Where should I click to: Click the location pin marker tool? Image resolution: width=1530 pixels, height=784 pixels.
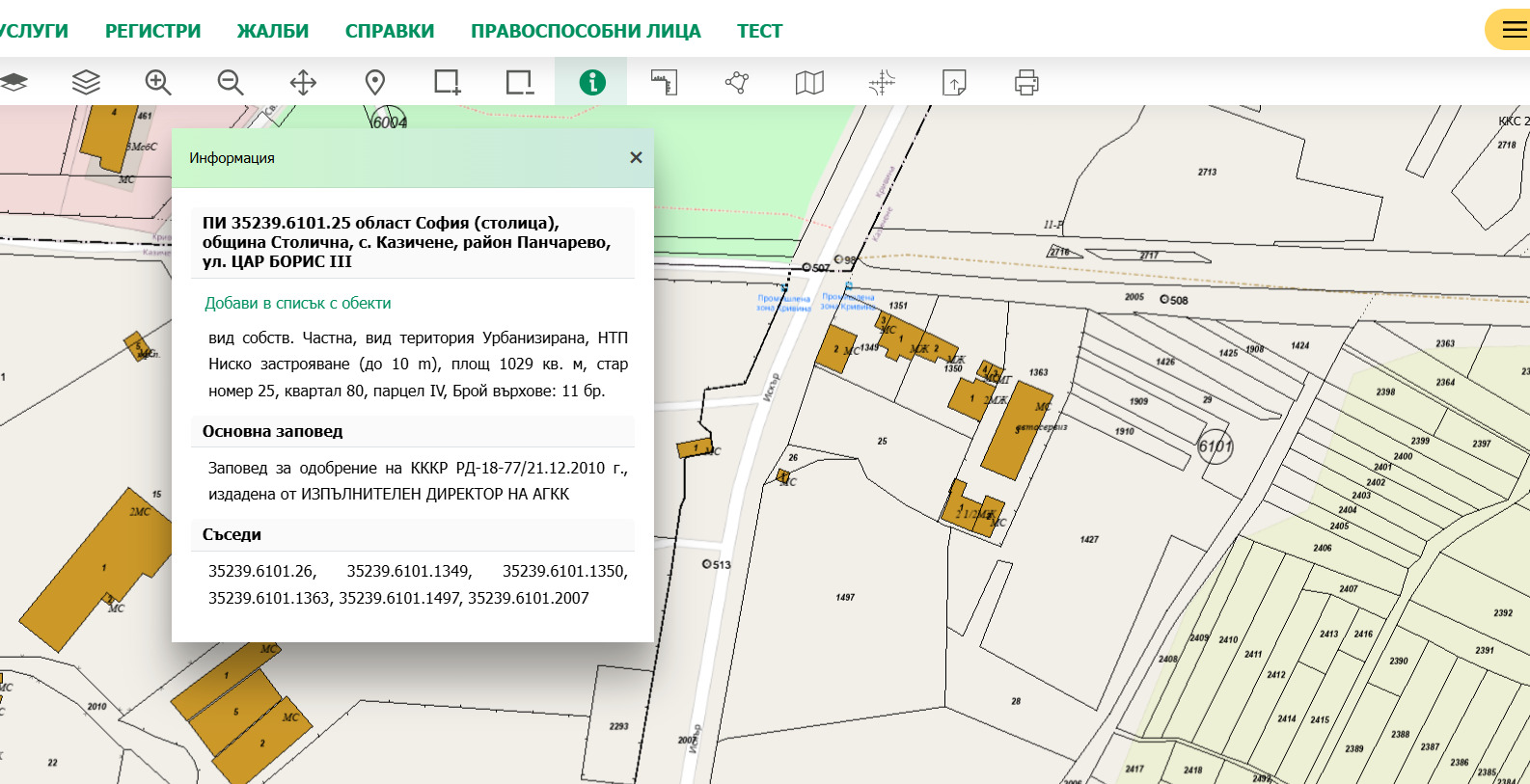point(375,83)
